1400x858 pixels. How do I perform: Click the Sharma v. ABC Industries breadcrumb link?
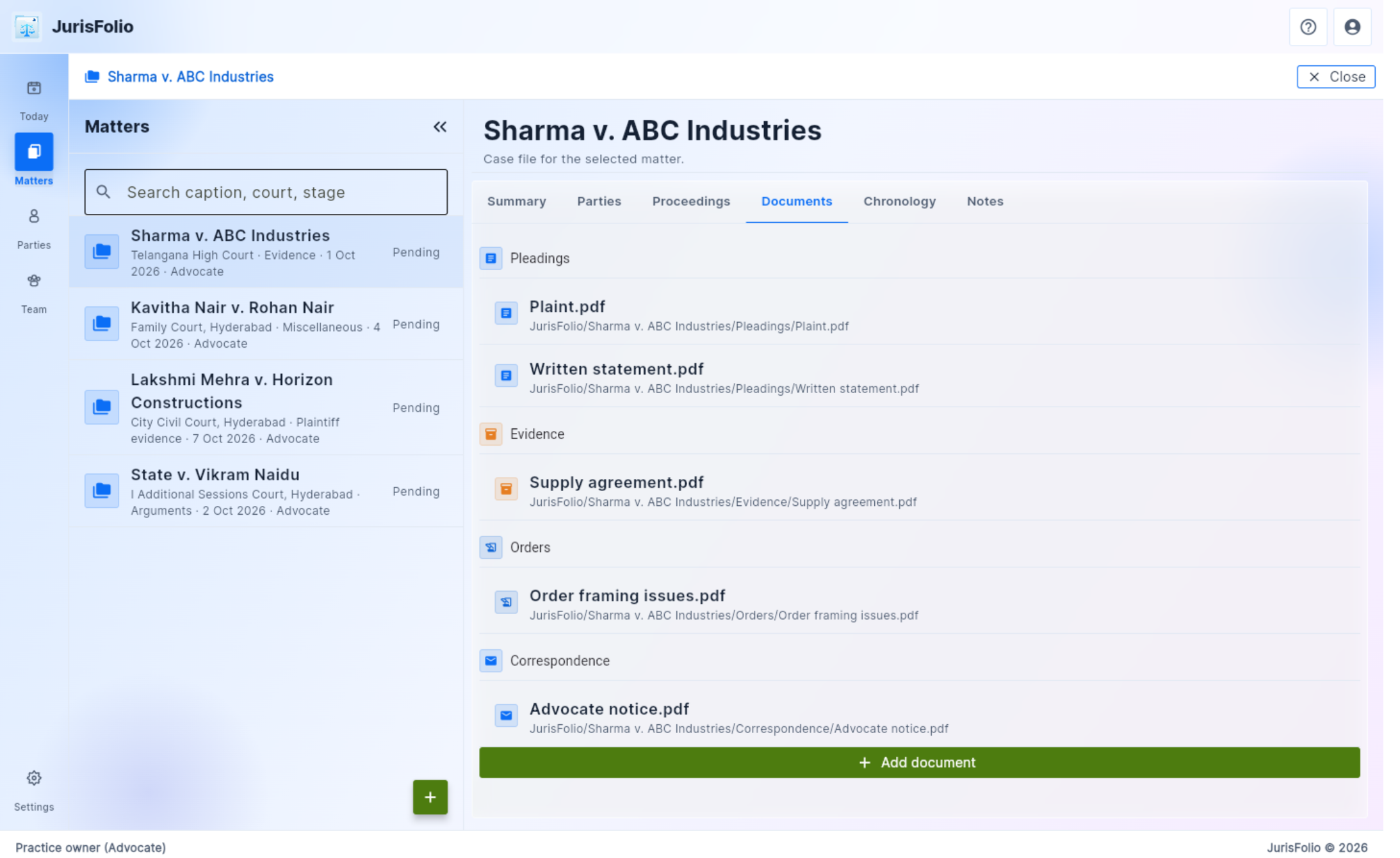[x=190, y=77]
